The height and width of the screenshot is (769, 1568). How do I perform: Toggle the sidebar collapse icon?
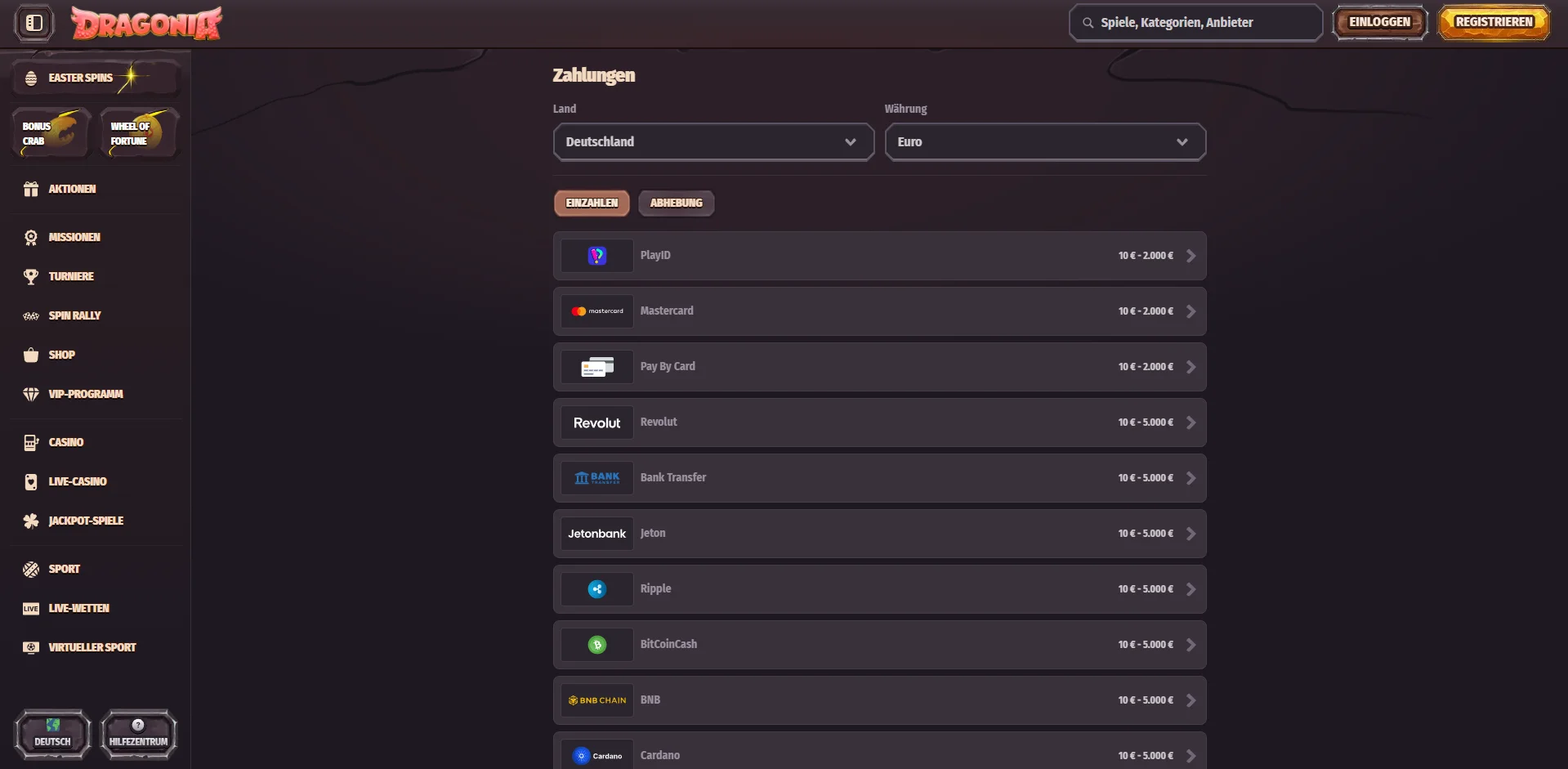point(34,23)
